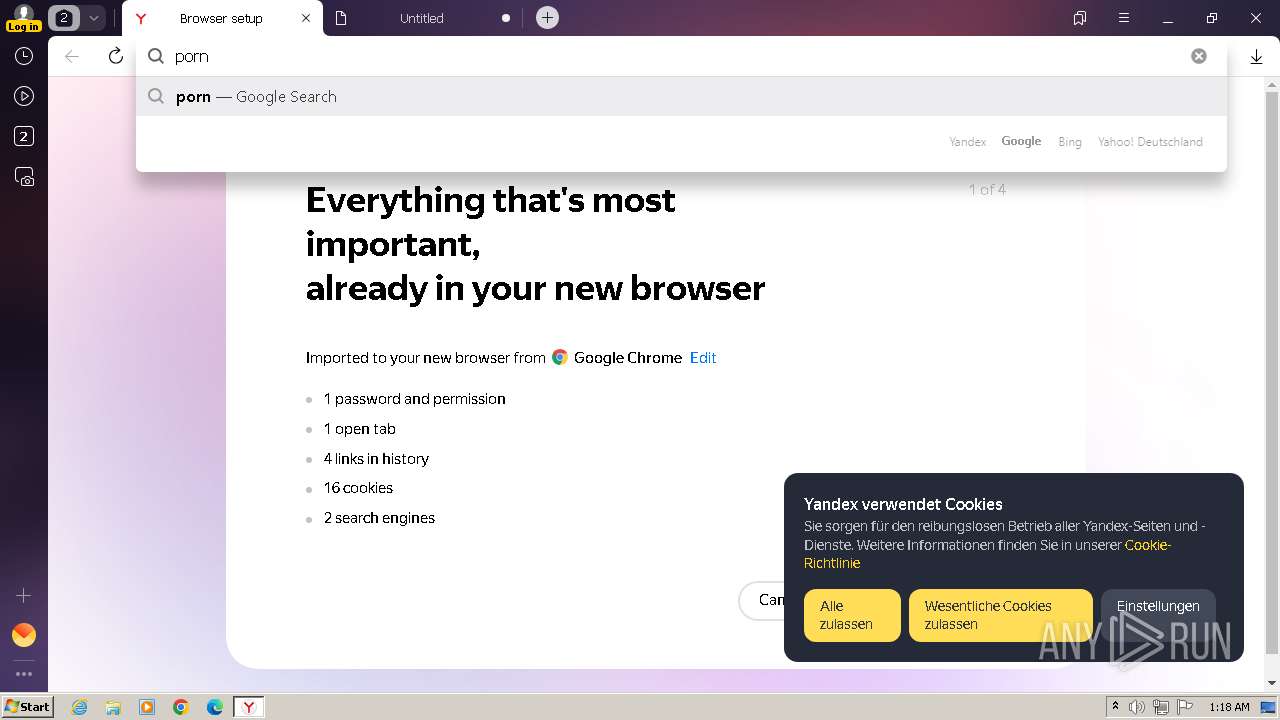This screenshot has height=720, width=1280.
Task: Expand the tab groups dropdown arrow
Action: pos(94,18)
